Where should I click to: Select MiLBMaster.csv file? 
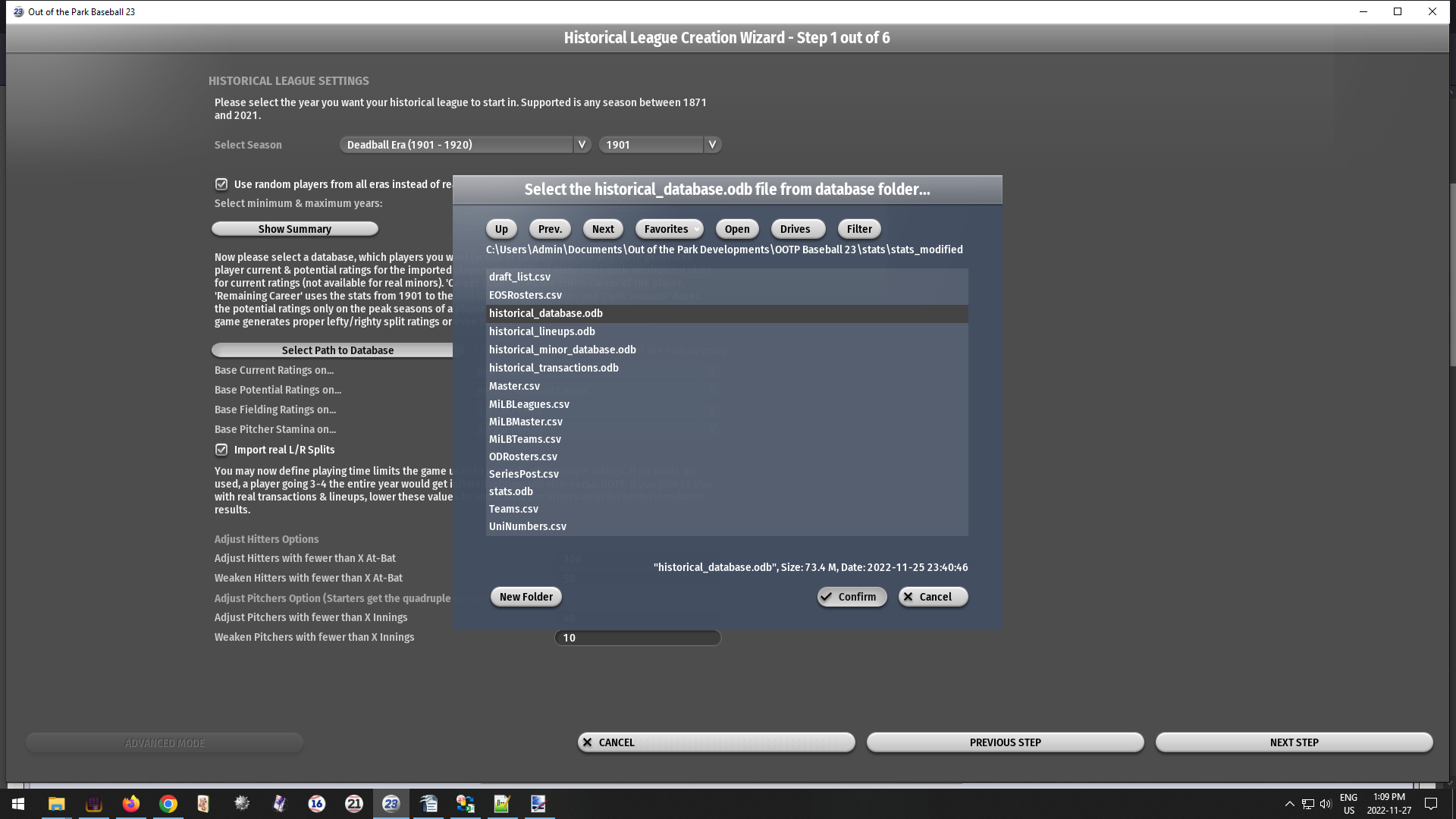726,422
